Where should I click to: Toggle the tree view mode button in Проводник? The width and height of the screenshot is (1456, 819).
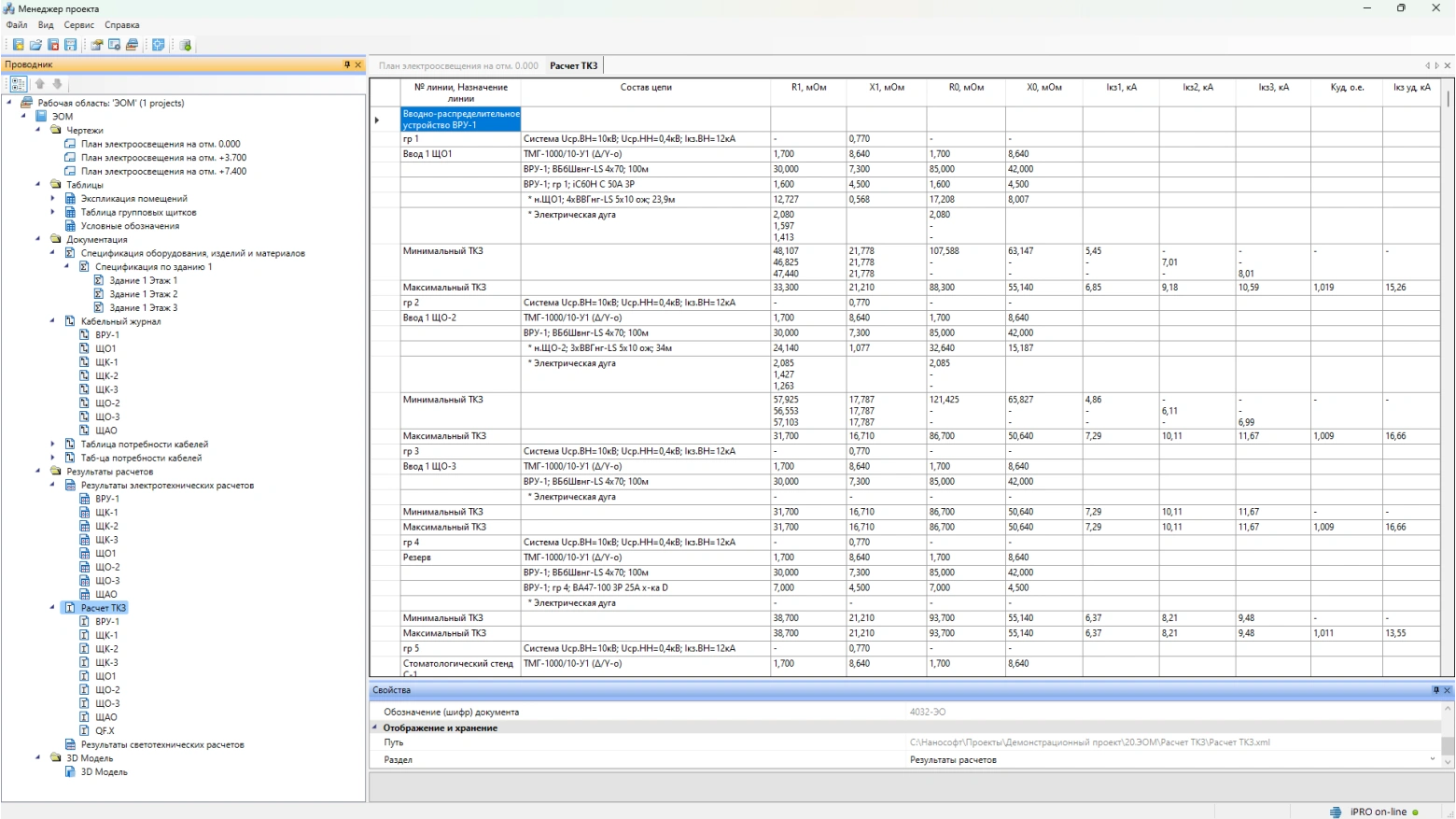click(x=18, y=84)
